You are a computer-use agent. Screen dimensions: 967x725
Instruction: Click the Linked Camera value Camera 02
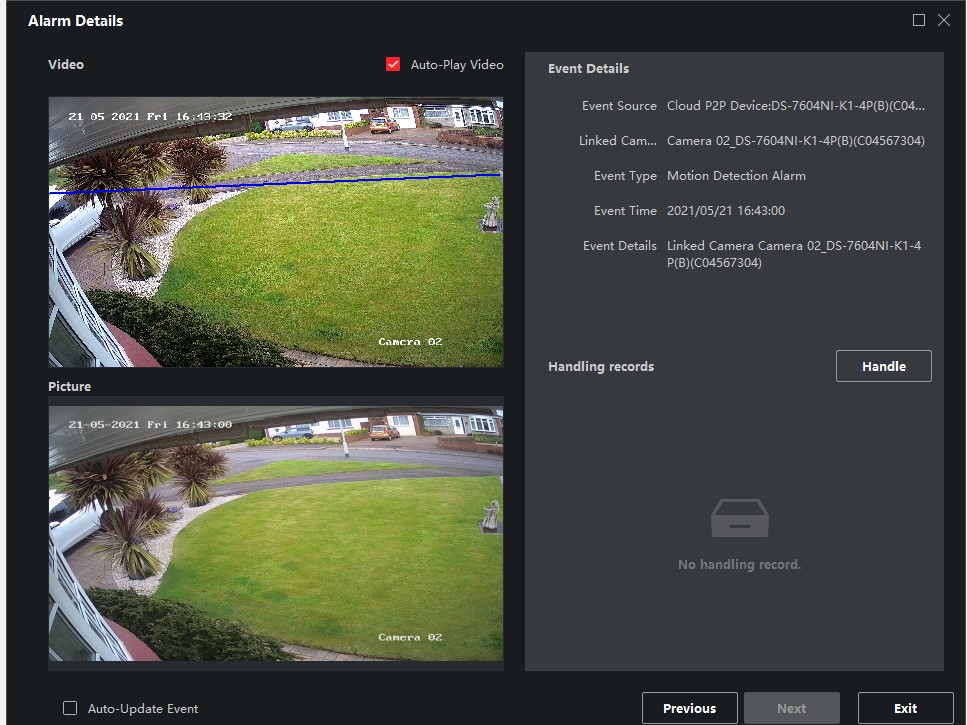pos(795,141)
